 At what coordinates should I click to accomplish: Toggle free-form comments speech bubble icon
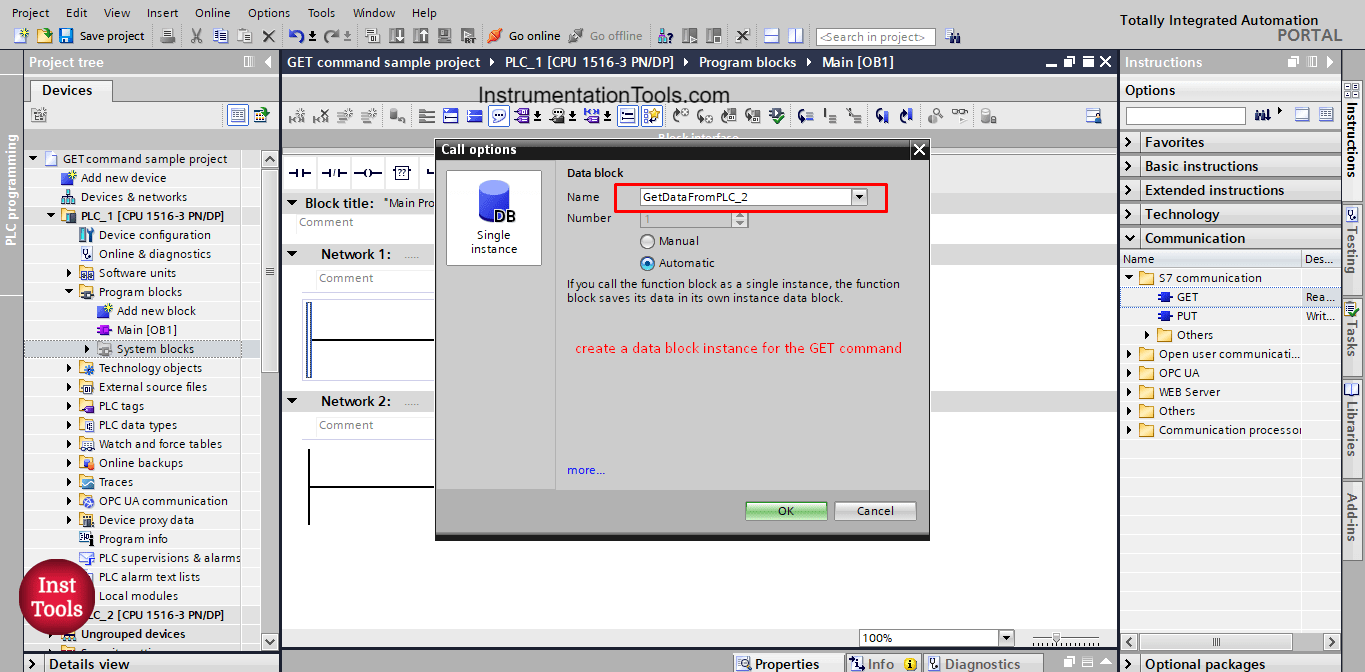pyautogui.click(x=498, y=116)
